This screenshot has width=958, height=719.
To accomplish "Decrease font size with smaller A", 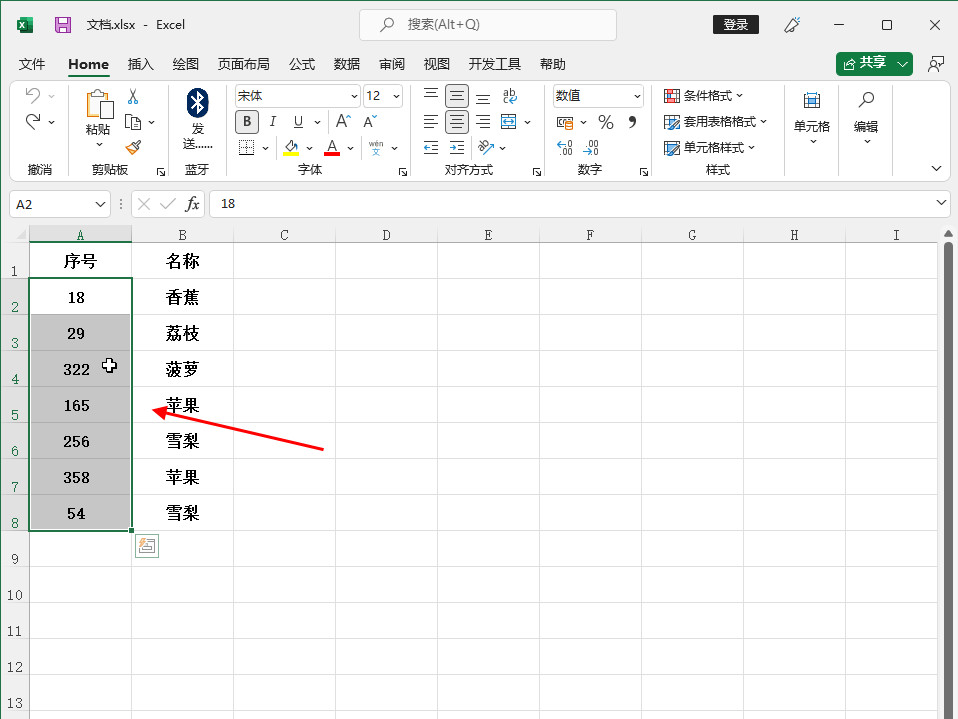I will click(x=370, y=122).
